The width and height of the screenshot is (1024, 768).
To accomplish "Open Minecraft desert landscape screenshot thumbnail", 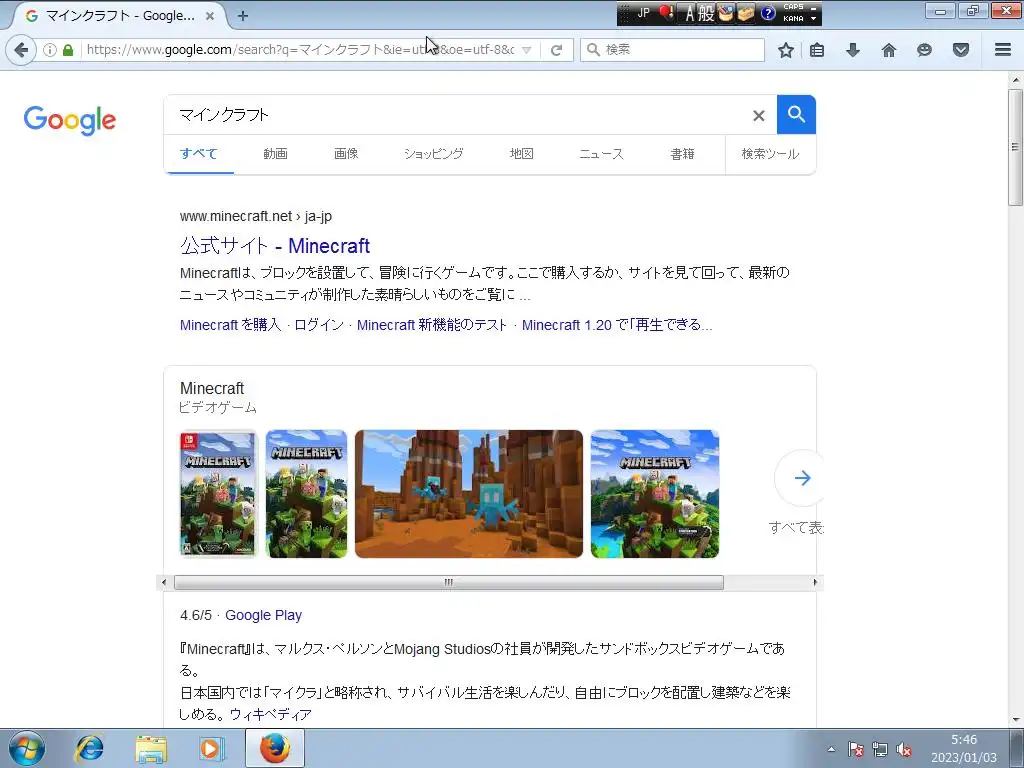I will pyautogui.click(x=469, y=494).
